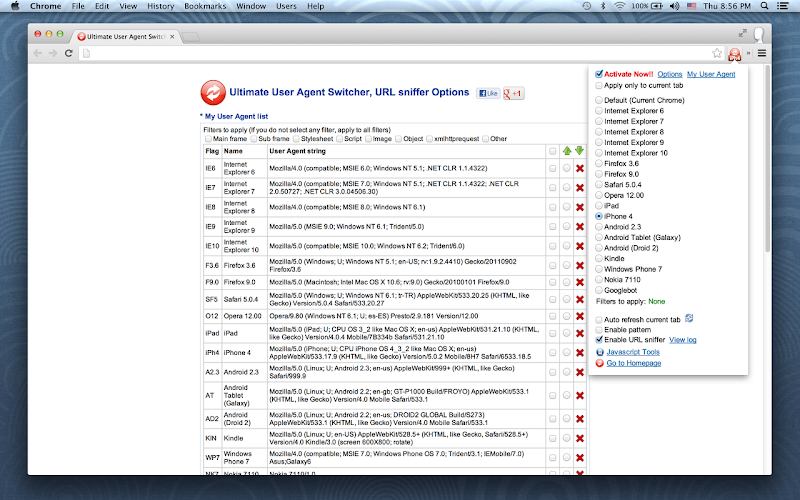
Task: Enable Auto refresh current tab checkbox
Action: coord(599,320)
